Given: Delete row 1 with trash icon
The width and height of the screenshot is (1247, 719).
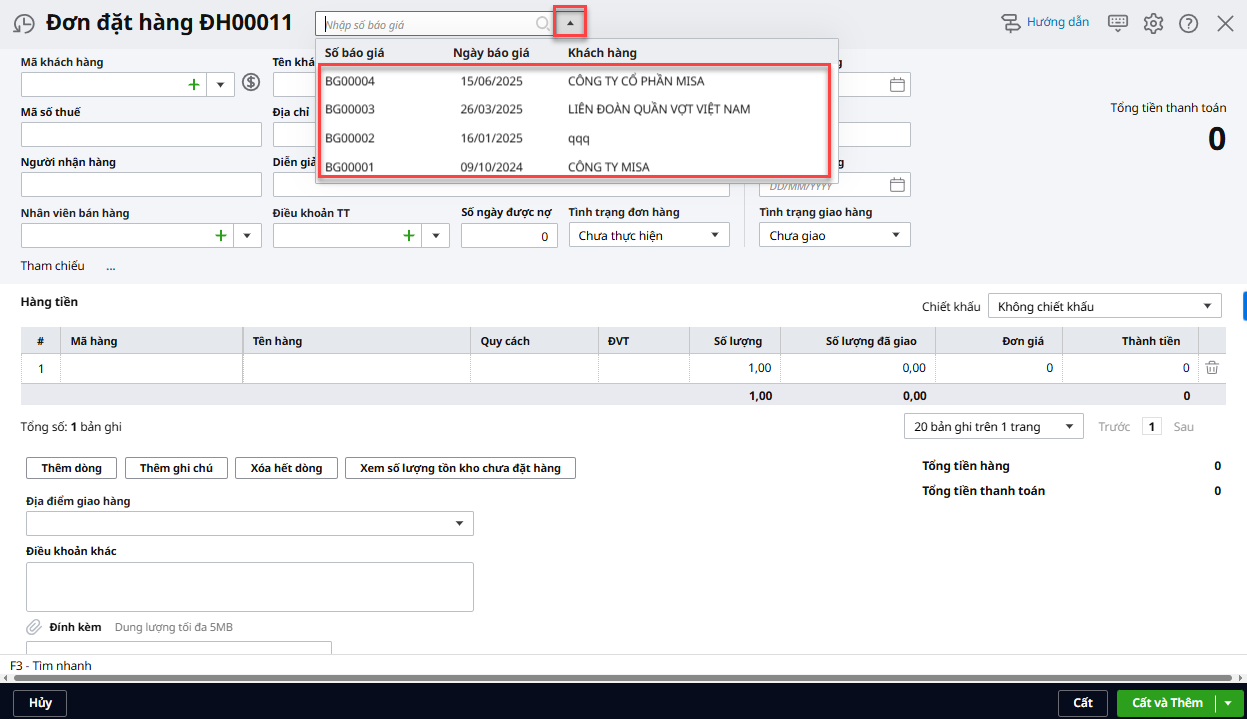Looking at the screenshot, I should point(1211,368).
